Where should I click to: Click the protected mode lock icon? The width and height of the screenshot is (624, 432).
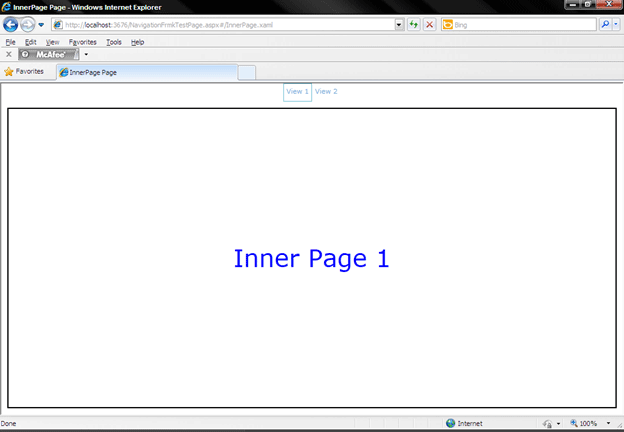tap(548, 424)
